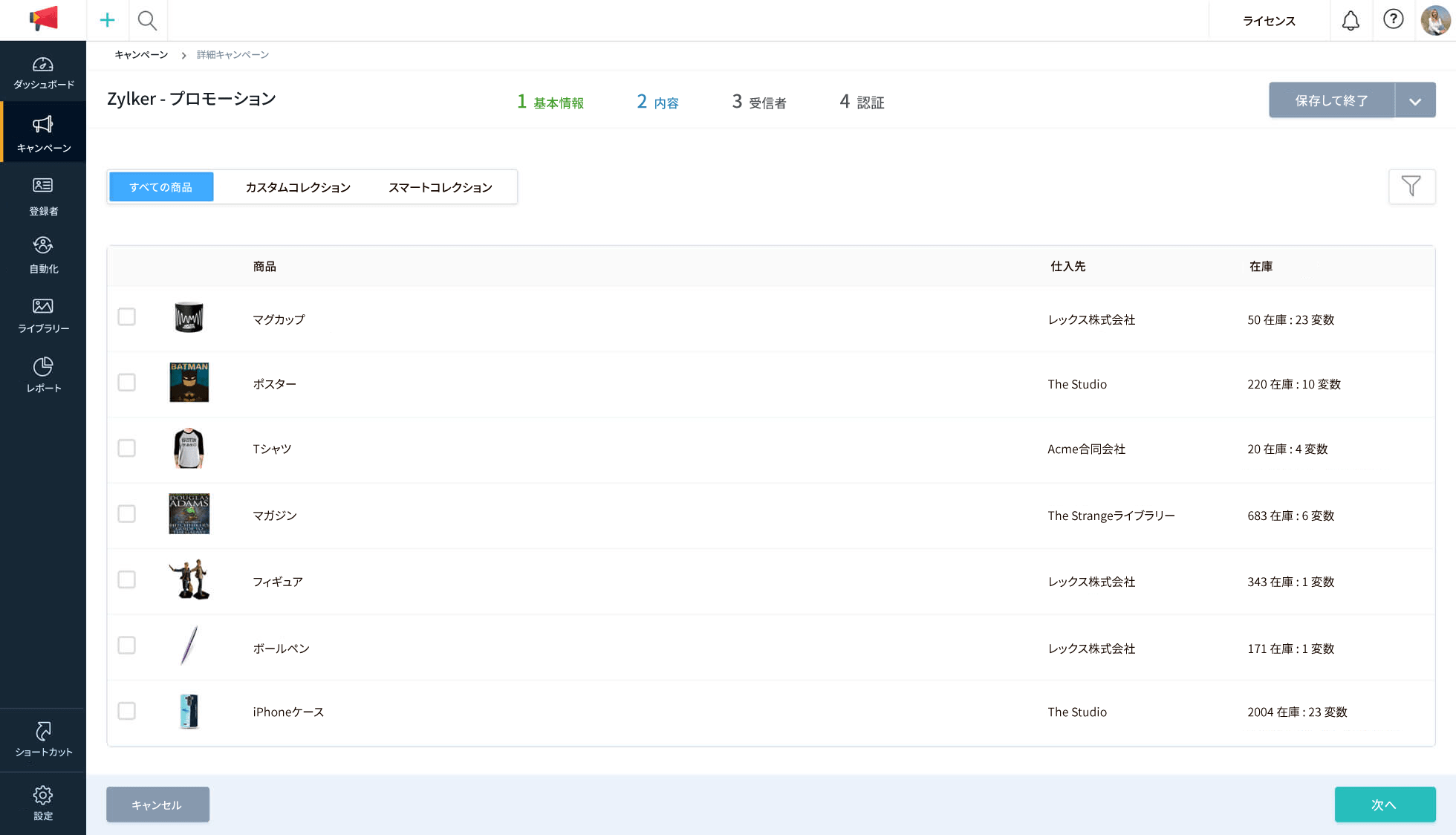Click the マグカップ product name

pyautogui.click(x=279, y=320)
